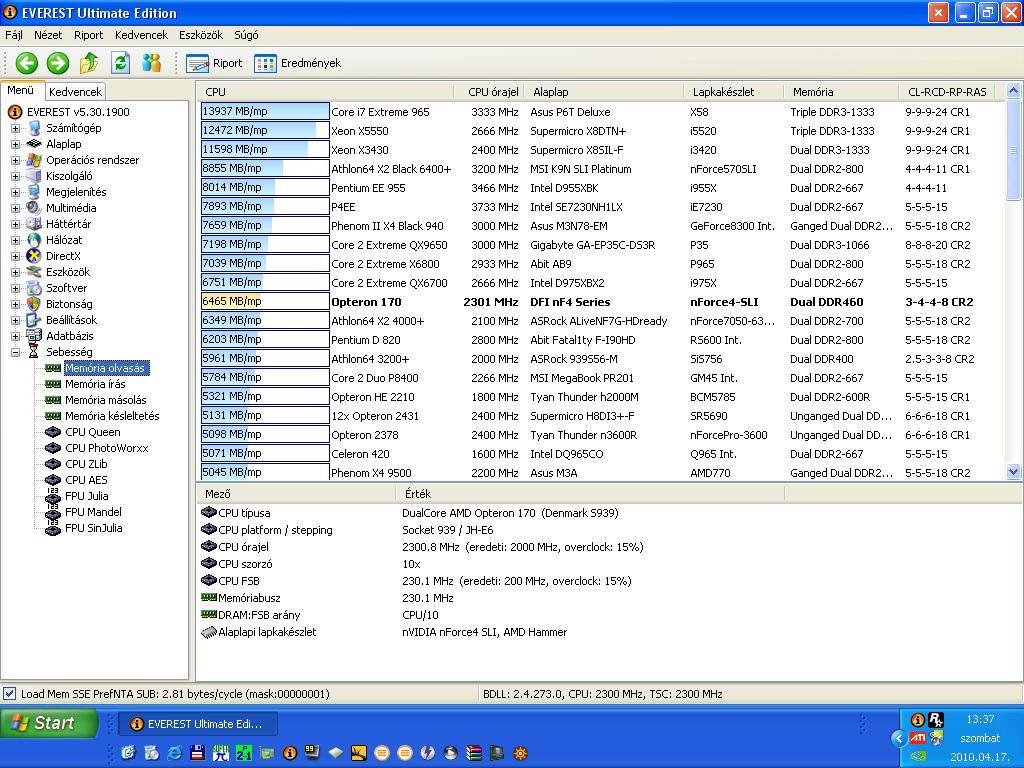Viewport: 1024px width, 768px height.
Task: Toggle the Load Mem SSE PrefNTA checkbox
Action: (9, 694)
